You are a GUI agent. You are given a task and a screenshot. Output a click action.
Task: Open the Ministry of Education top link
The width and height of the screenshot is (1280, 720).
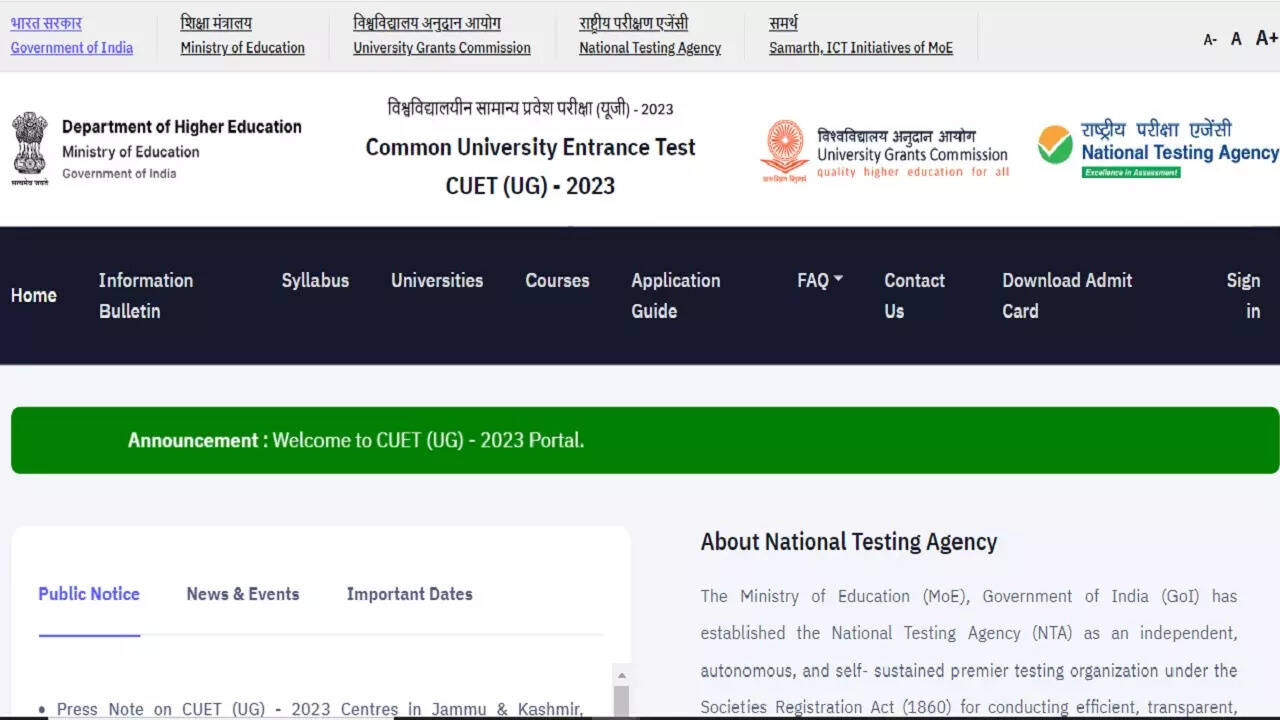[x=242, y=48]
